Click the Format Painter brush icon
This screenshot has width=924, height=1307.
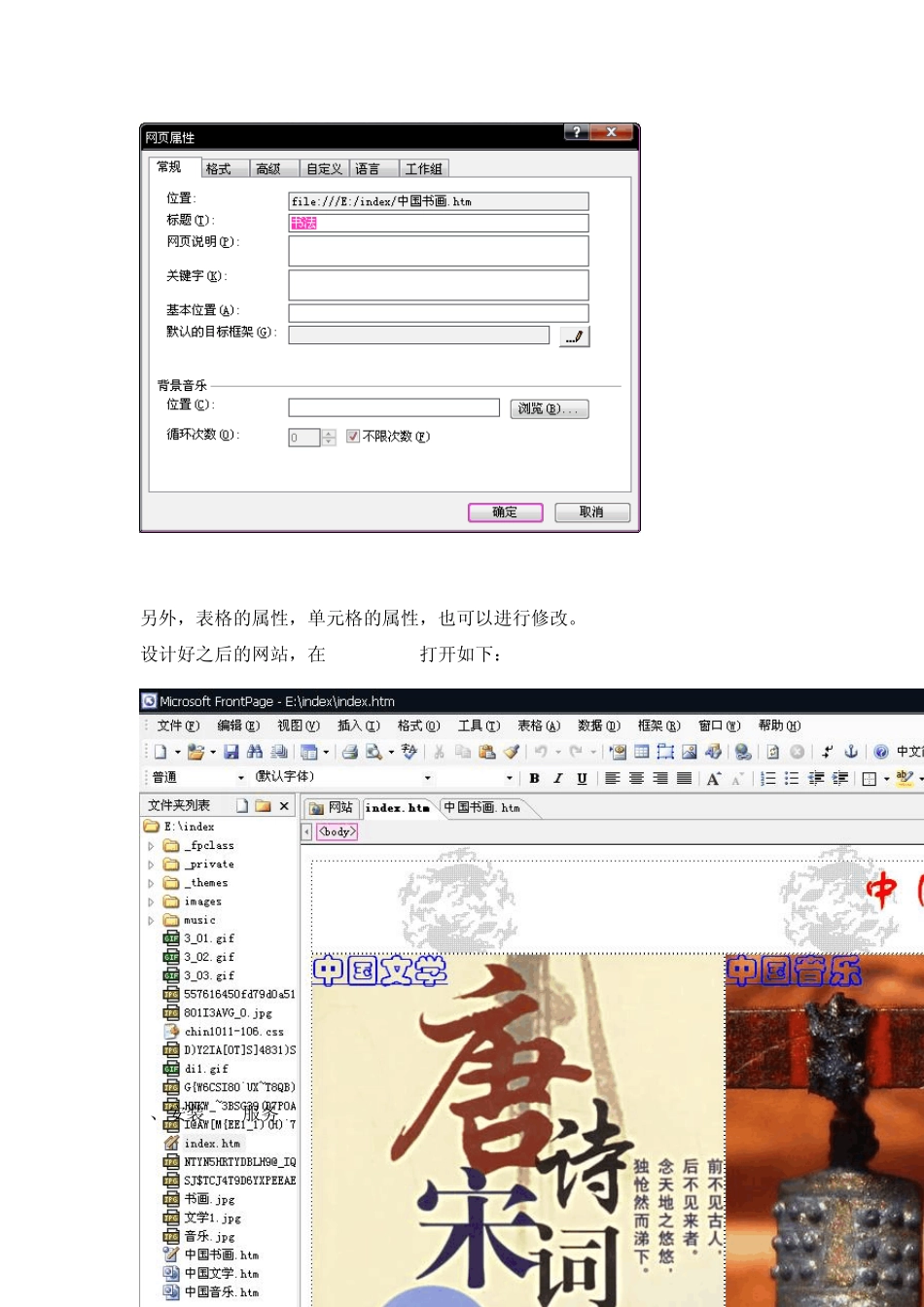(512, 752)
